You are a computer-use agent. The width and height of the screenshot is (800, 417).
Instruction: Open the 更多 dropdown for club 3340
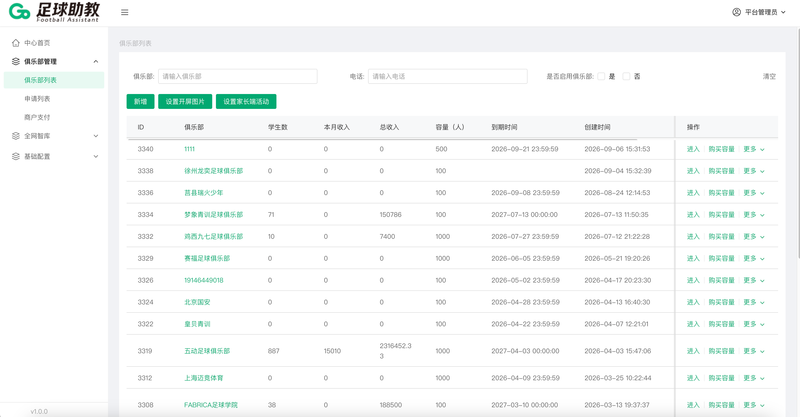tap(754, 149)
